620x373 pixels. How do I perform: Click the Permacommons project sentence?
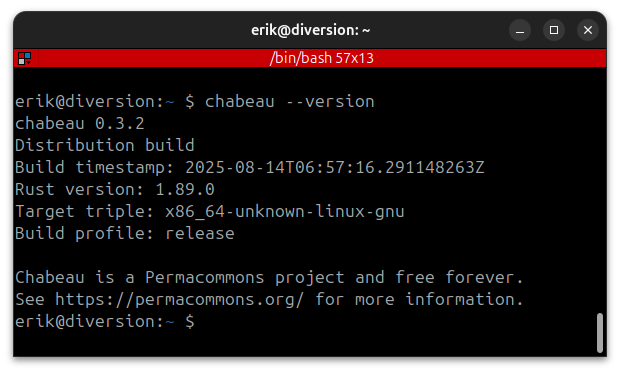pos(269,277)
